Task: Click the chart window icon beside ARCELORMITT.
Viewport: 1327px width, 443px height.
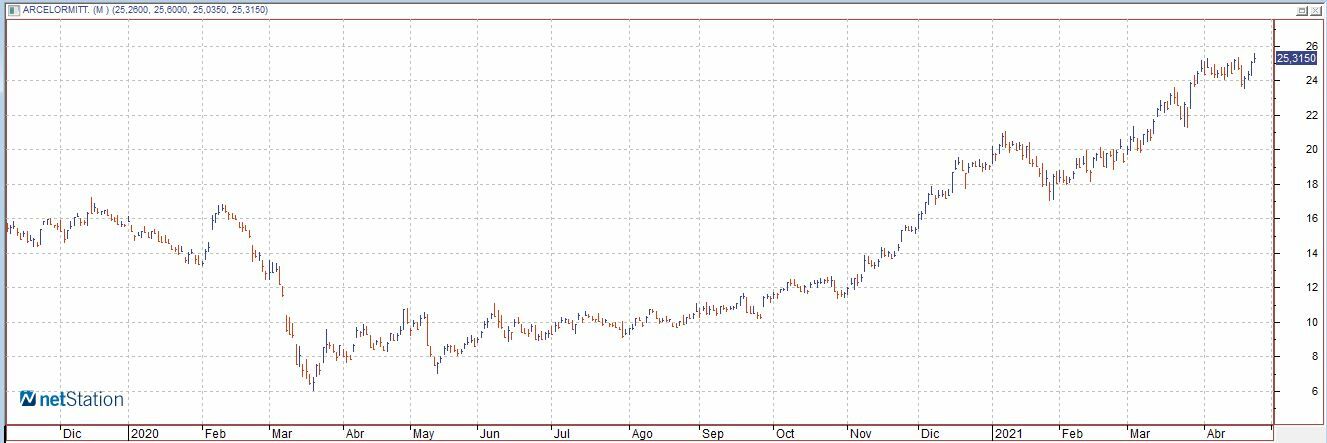Action: click(12, 9)
